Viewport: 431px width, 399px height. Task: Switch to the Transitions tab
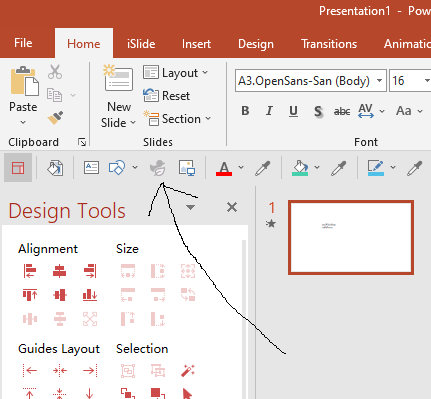tap(329, 44)
